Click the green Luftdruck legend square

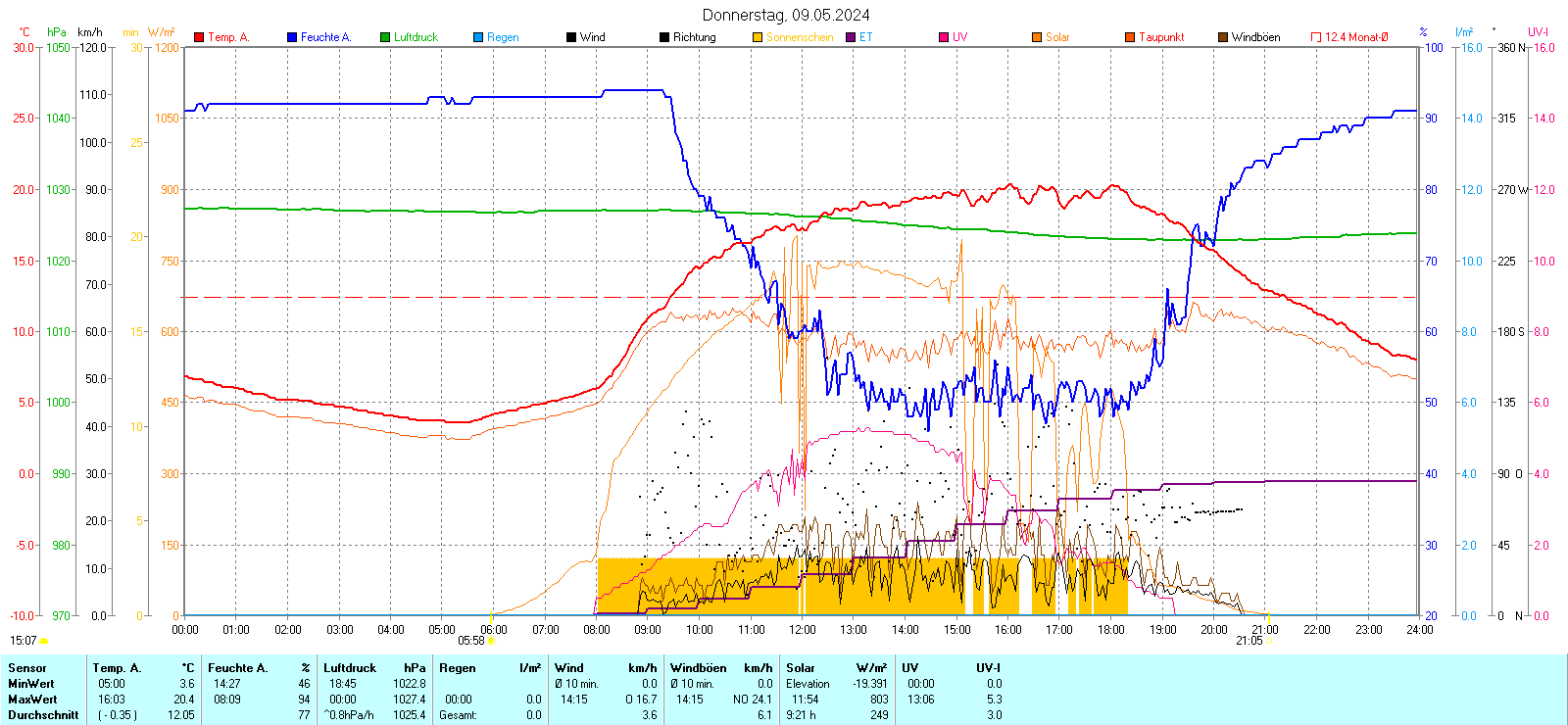[x=385, y=37]
